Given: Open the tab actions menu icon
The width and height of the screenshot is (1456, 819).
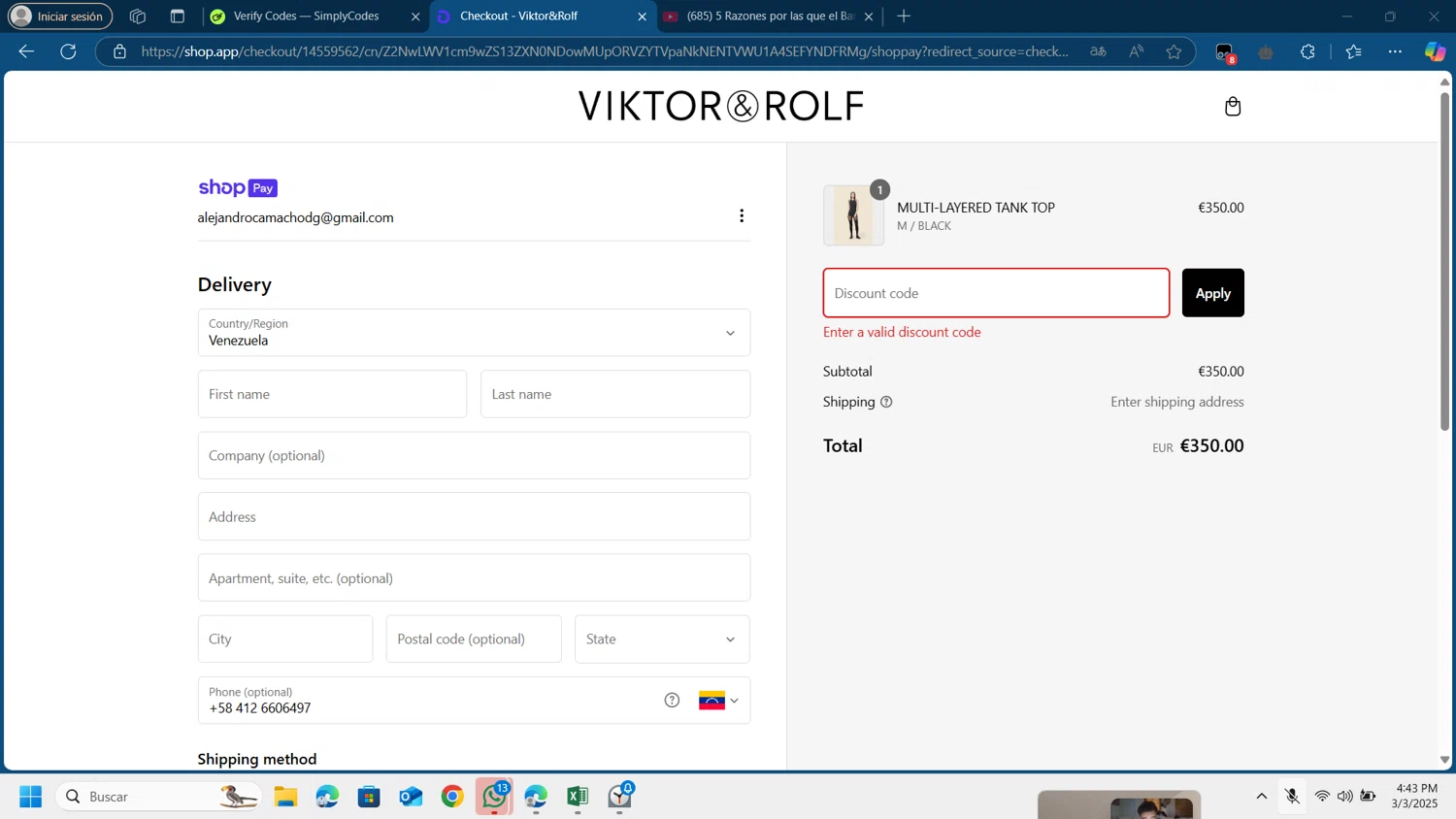Looking at the screenshot, I should coord(177,16).
